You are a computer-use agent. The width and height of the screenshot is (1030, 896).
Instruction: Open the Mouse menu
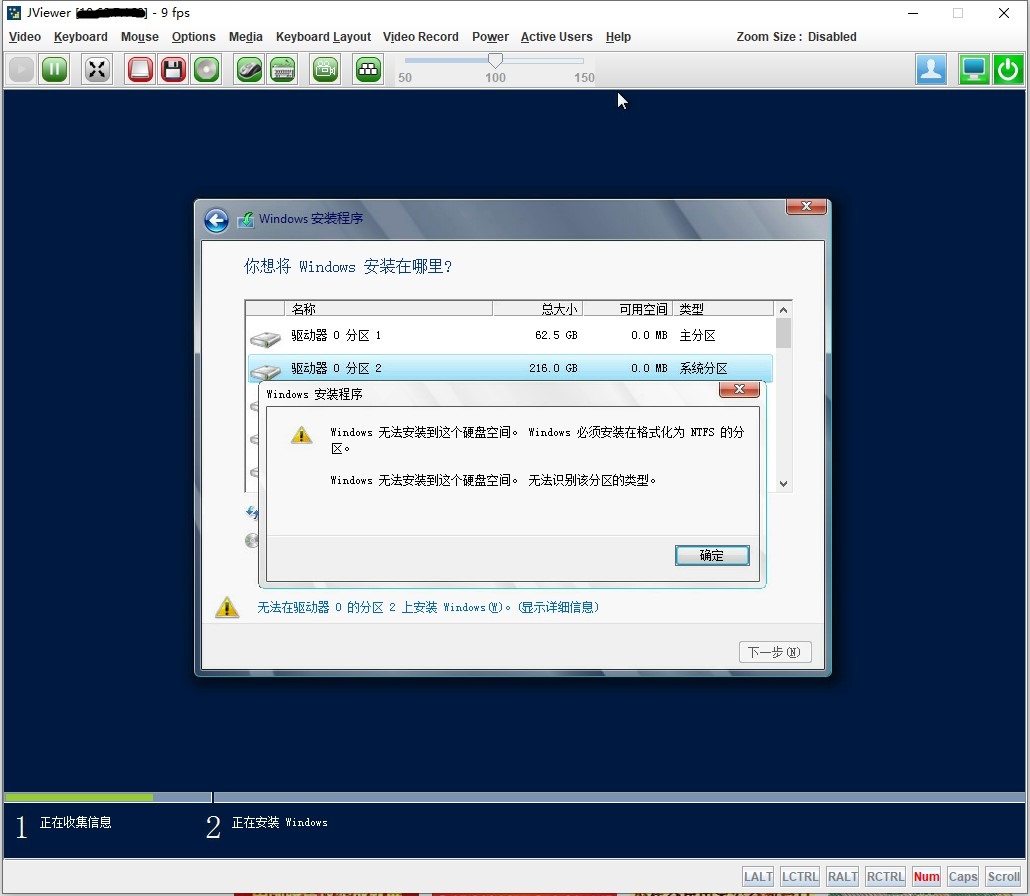(139, 37)
